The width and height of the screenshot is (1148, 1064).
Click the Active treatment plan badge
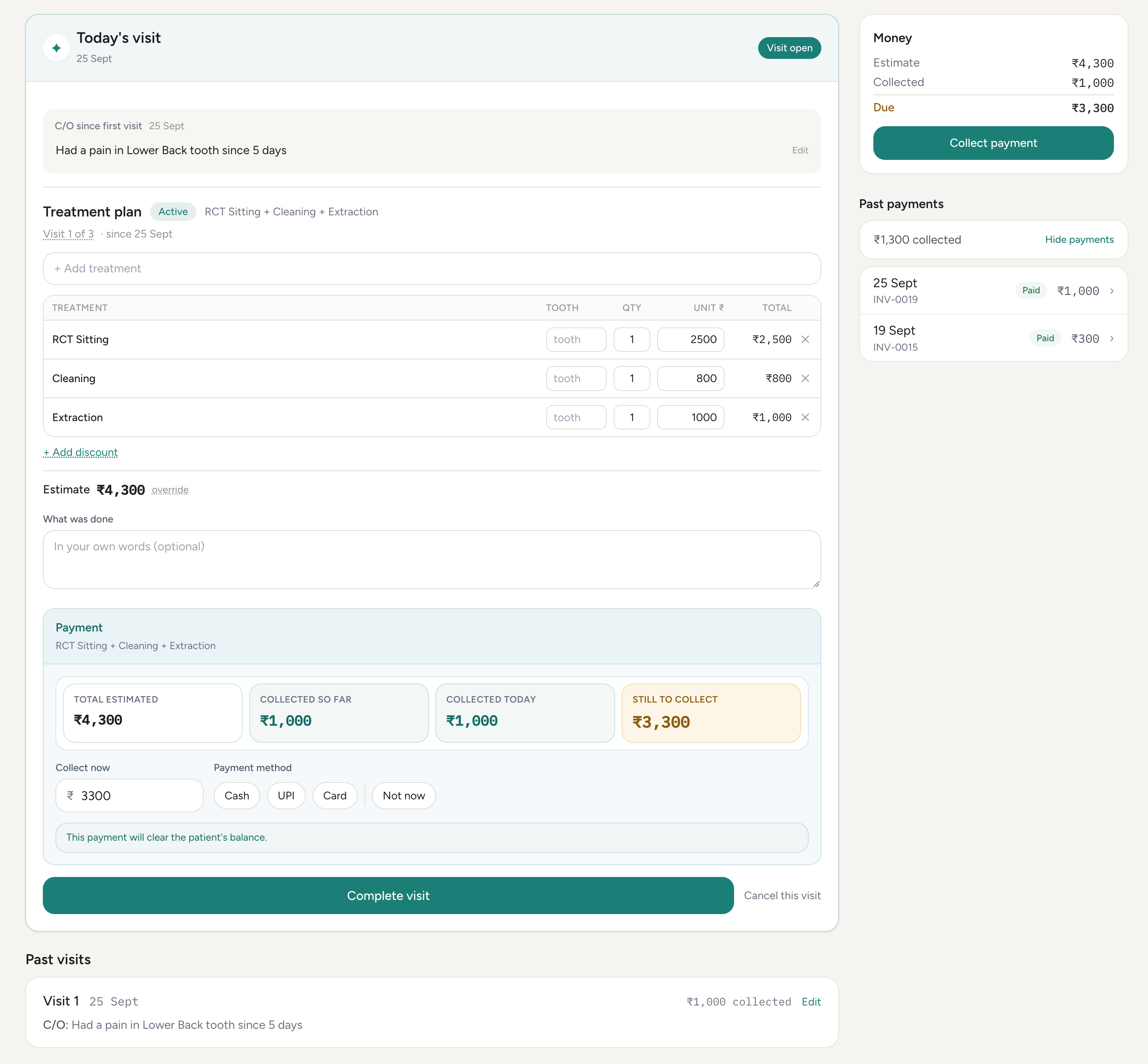[173, 211]
